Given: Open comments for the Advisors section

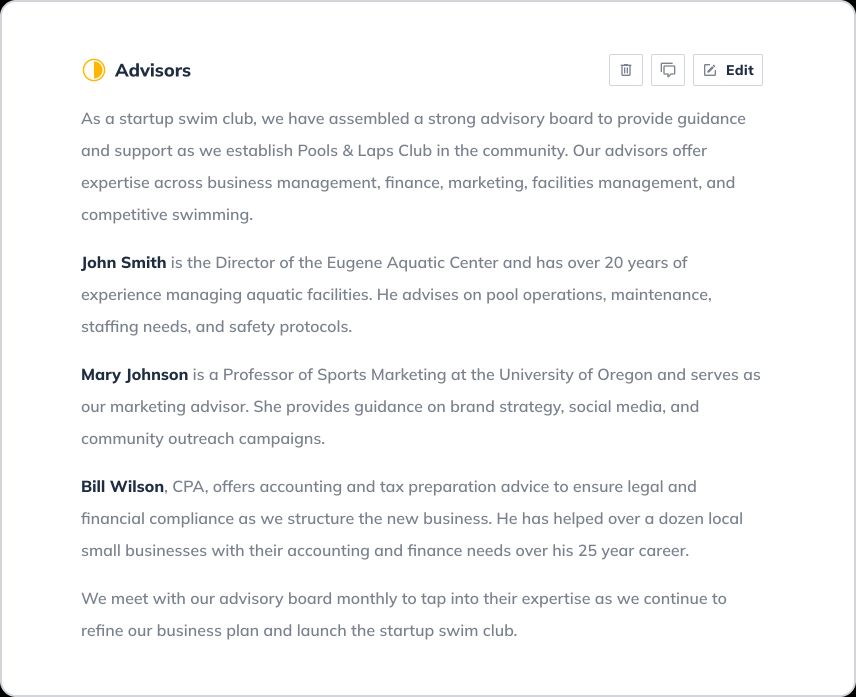Looking at the screenshot, I should point(668,70).
